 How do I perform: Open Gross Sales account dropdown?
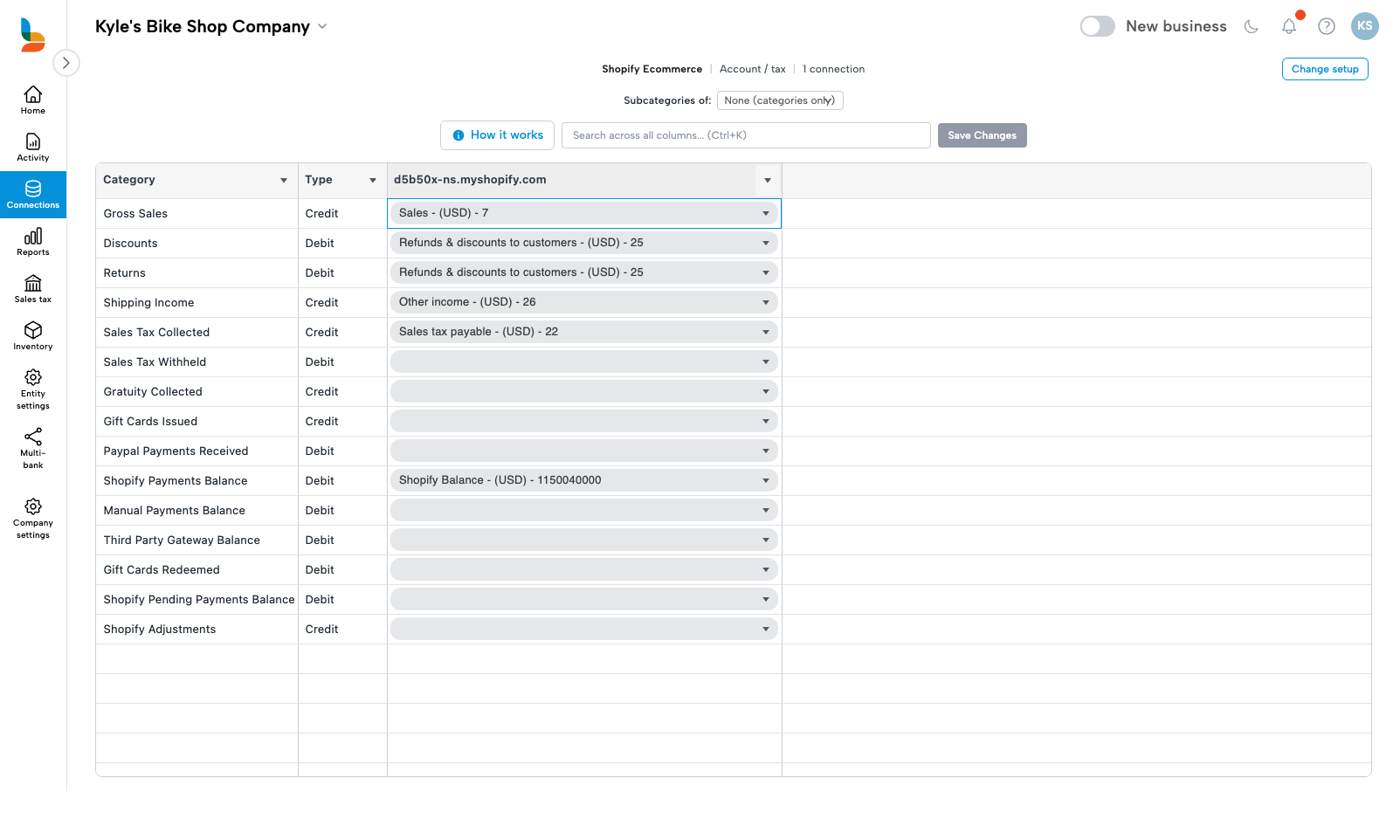pyautogui.click(x=584, y=213)
